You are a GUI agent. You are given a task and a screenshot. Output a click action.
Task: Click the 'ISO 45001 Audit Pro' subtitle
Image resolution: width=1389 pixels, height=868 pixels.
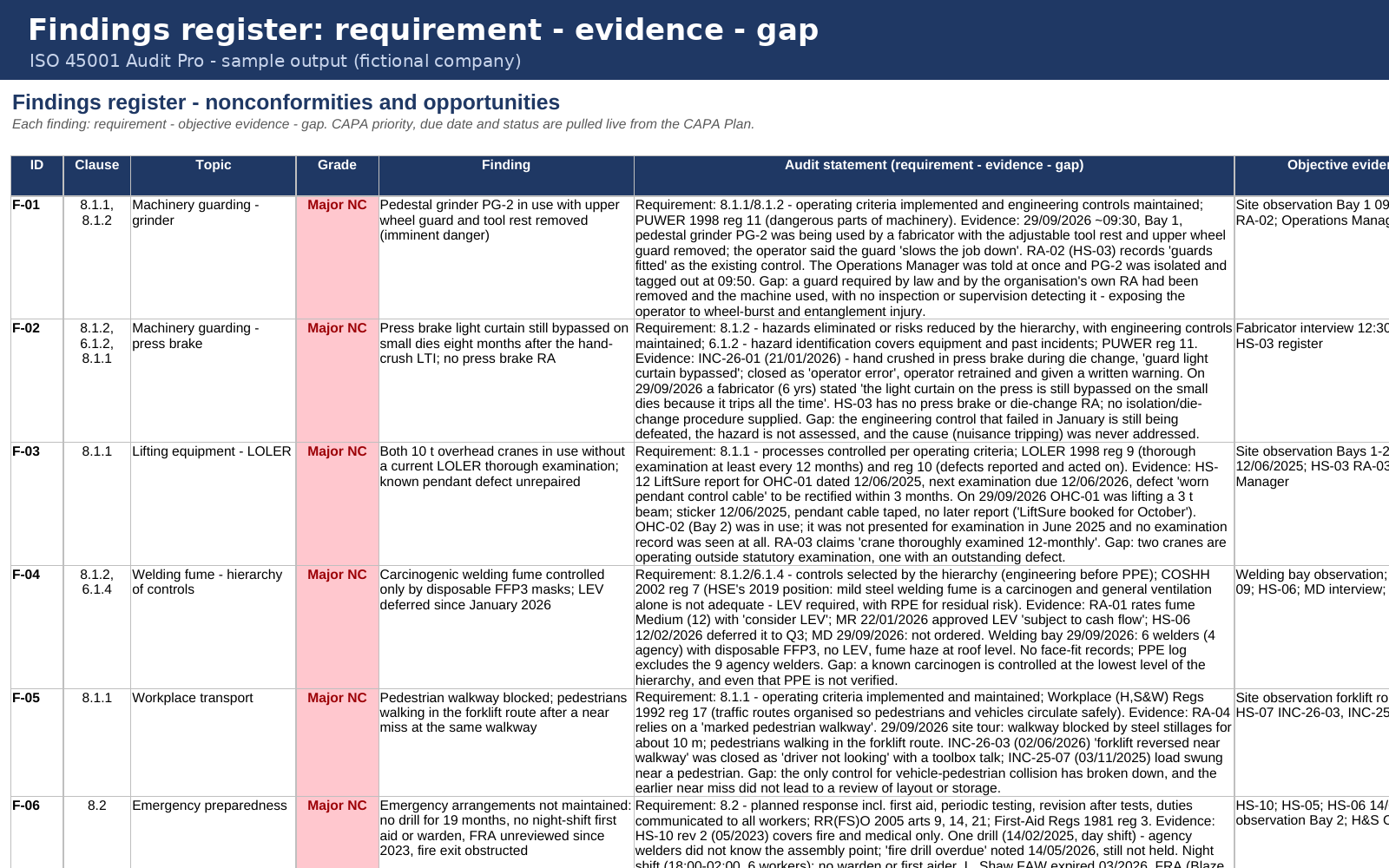(275, 61)
